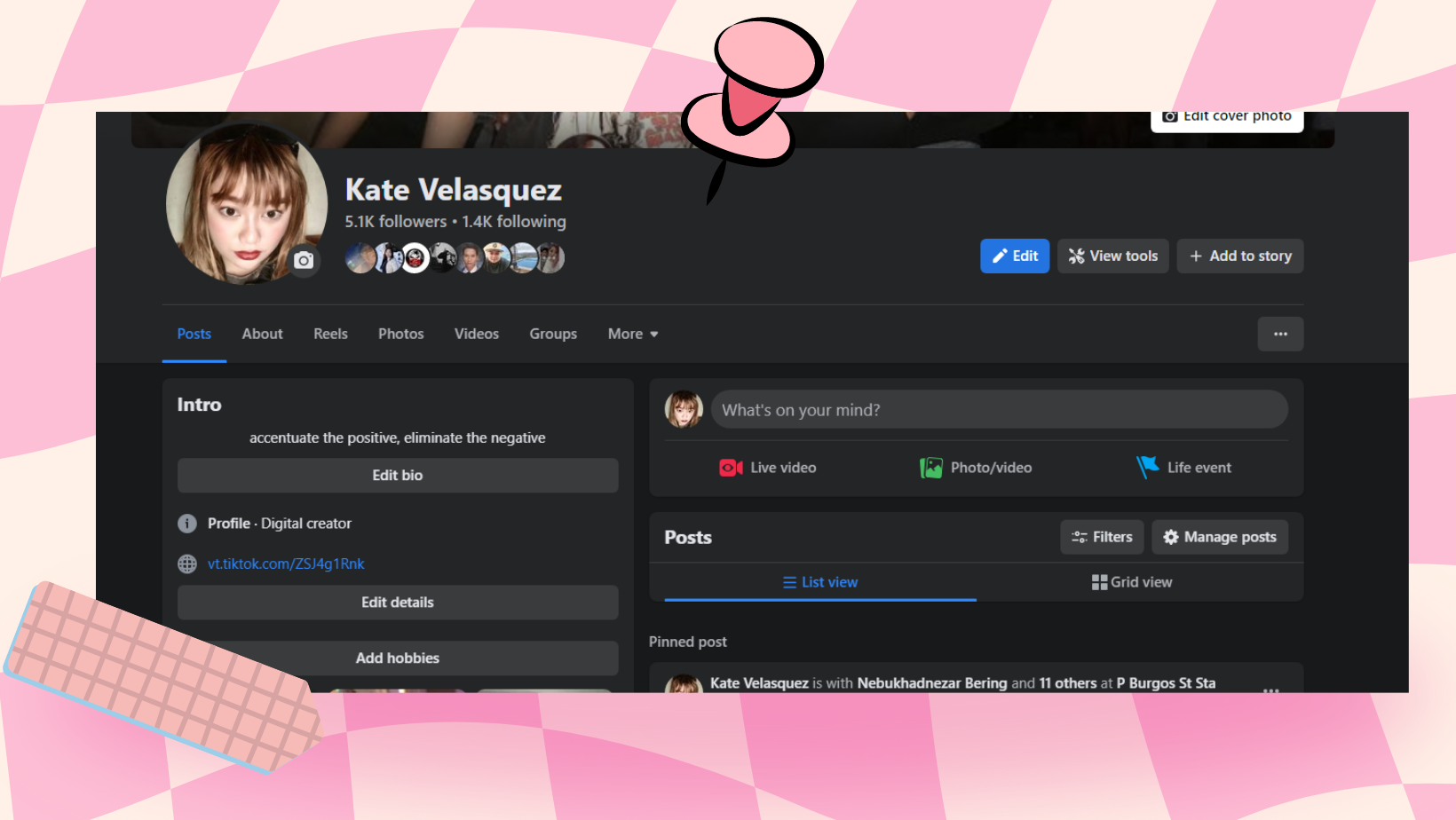Open the three-dot profile options menu
The width and height of the screenshot is (1456, 820).
pos(1280,334)
